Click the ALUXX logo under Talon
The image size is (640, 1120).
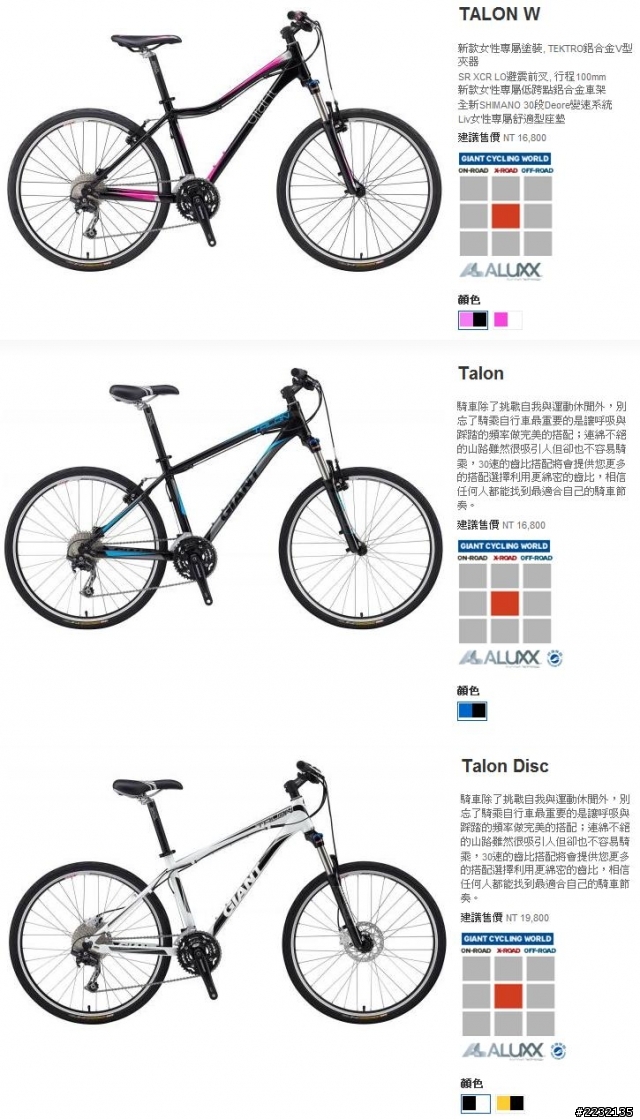[500, 658]
